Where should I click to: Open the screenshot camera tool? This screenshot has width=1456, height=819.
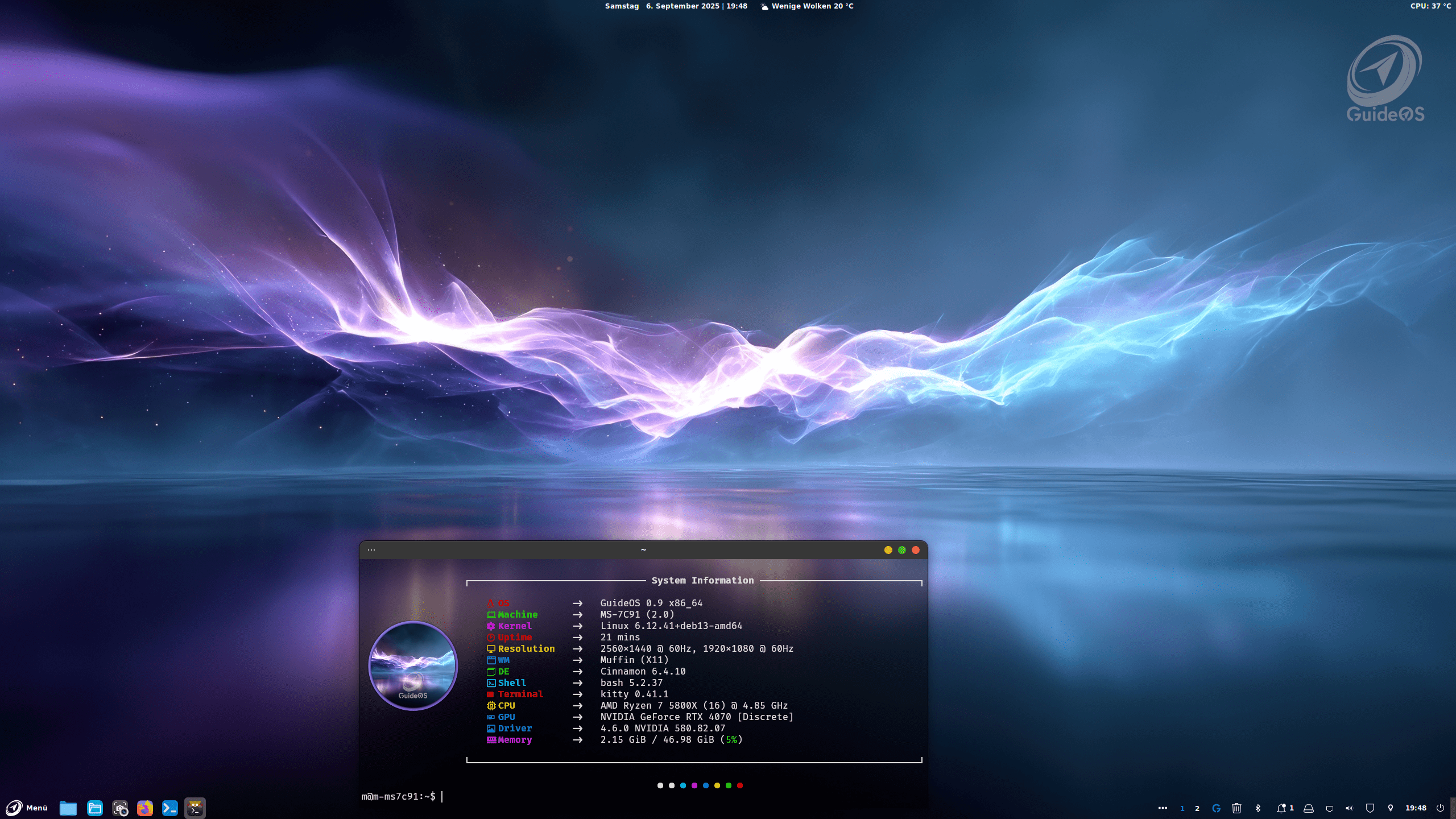[x=120, y=808]
